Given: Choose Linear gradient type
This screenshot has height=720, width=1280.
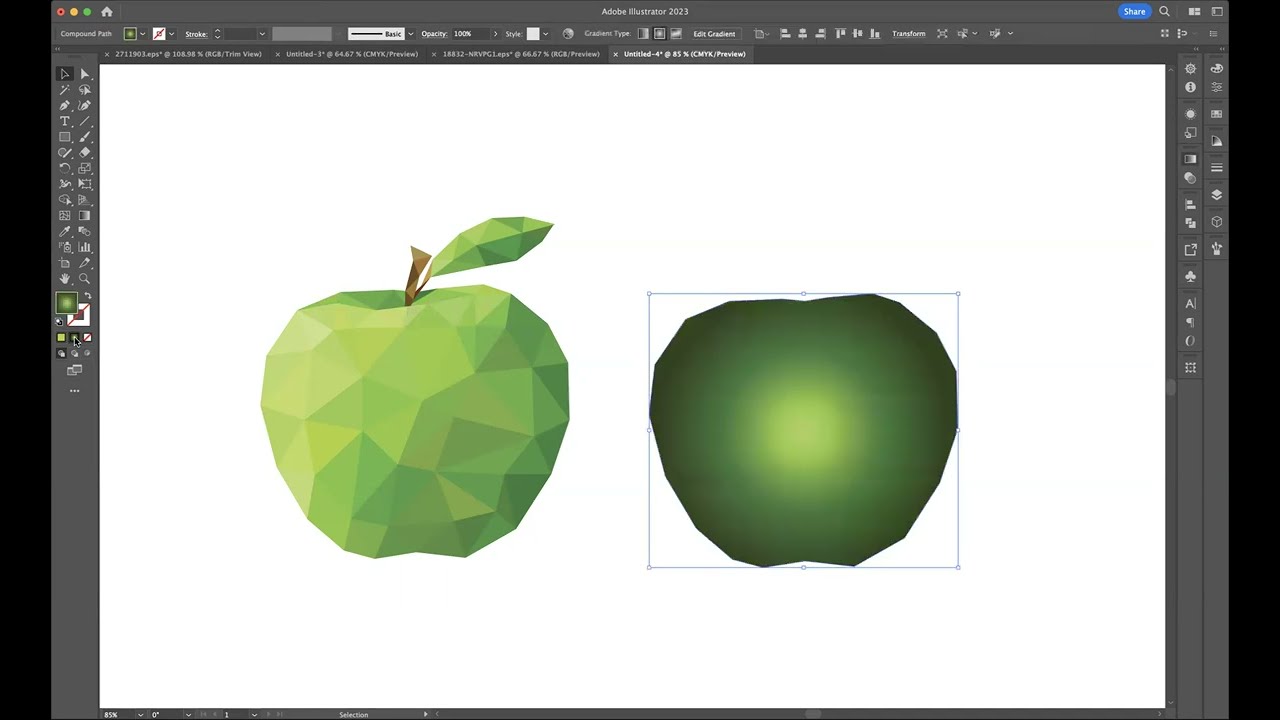Looking at the screenshot, I should point(643,33).
